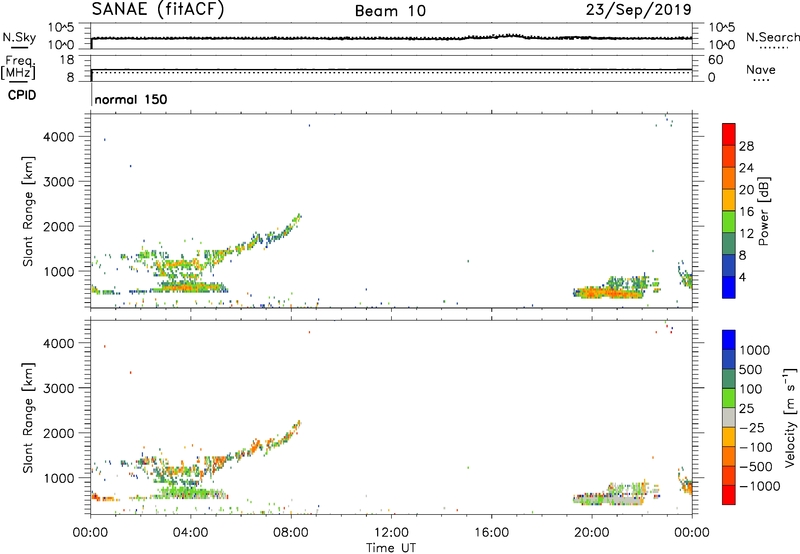The height and width of the screenshot is (554, 800).
Task: Click the gray segment of the Velocity color bar
Action: [x=729, y=418]
